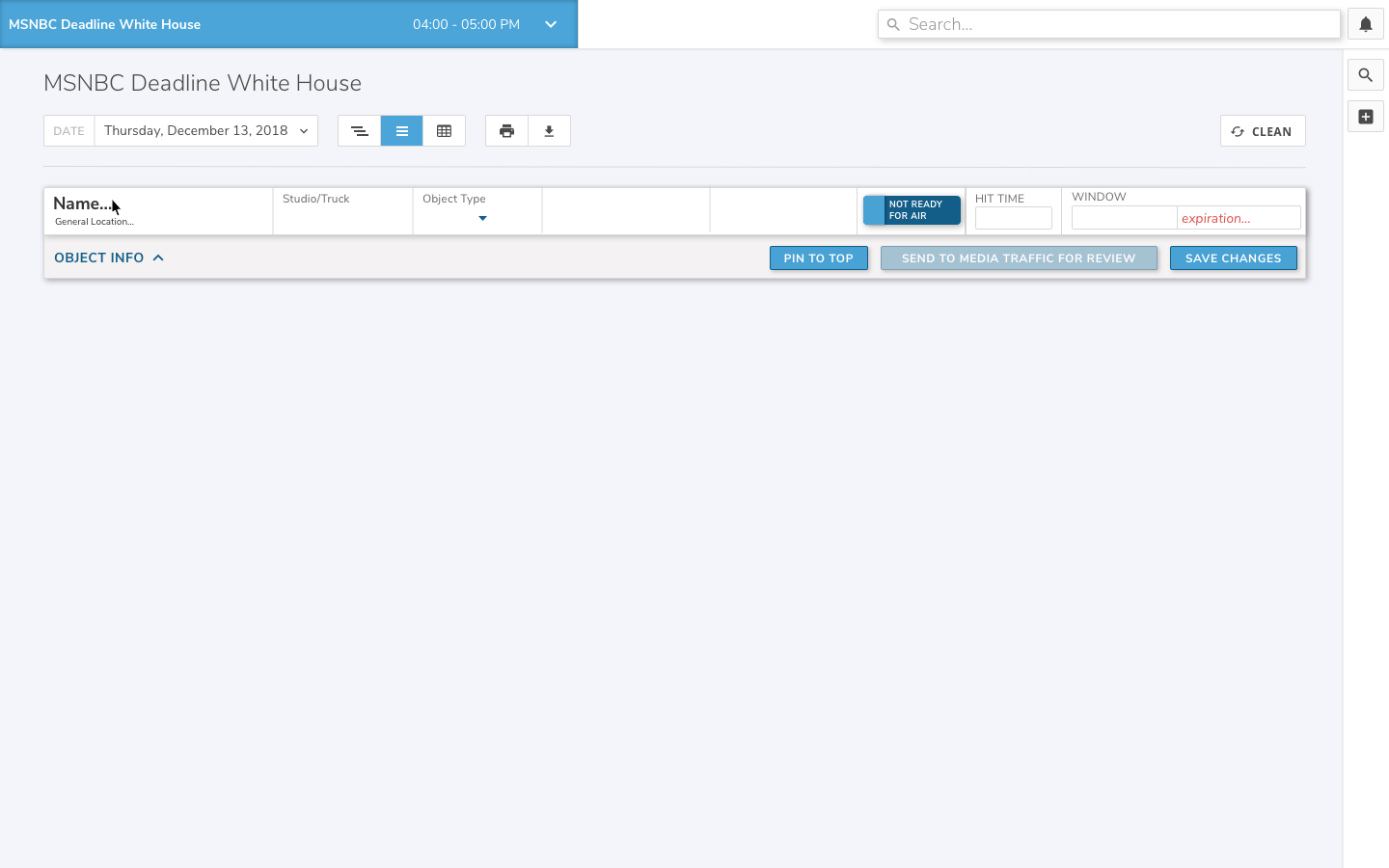The width and height of the screenshot is (1389, 868).
Task: Print the schedule with printer icon
Action: coord(506,131)
